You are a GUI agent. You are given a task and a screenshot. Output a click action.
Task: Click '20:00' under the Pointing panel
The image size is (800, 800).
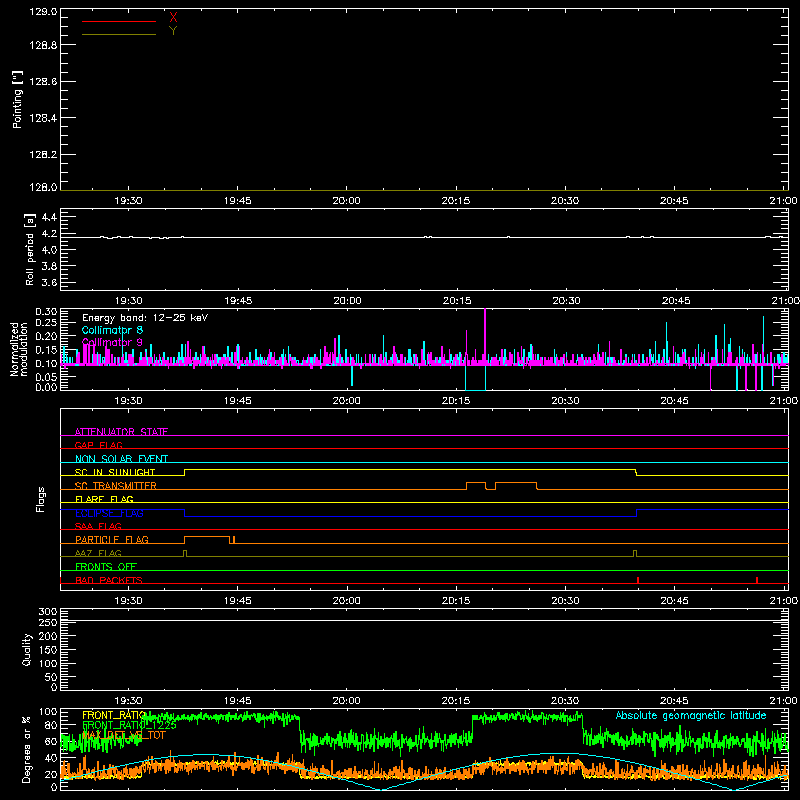coord(346,201)
